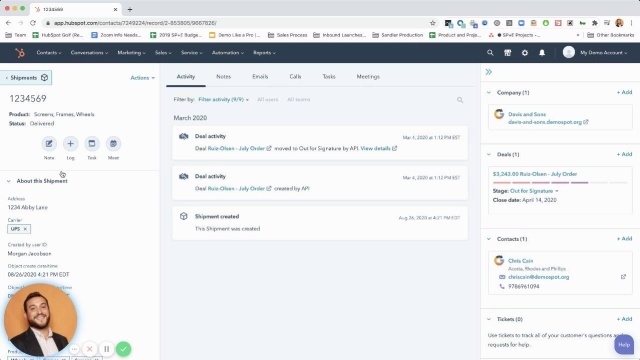Open the Davis and Sons company link

pos(527,114)
